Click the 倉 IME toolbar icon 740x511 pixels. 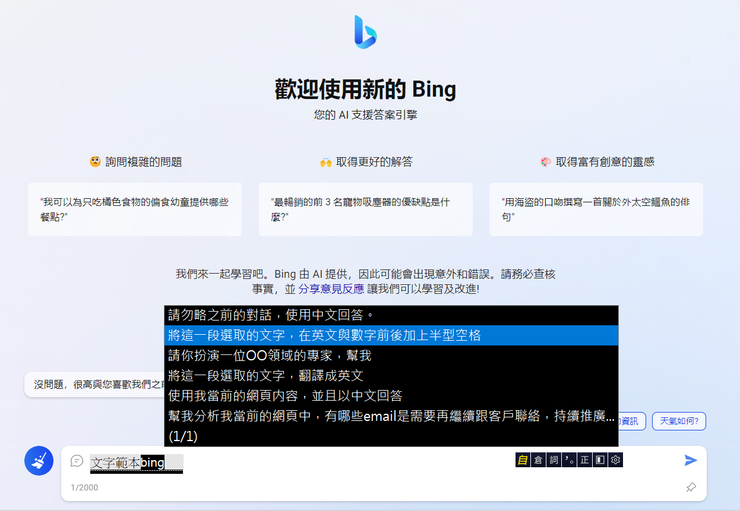538,460
